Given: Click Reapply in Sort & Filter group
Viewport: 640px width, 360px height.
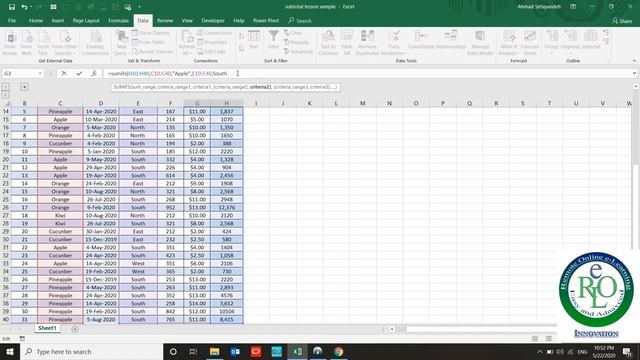Looking at the screenshot, I should click(296, 42).
